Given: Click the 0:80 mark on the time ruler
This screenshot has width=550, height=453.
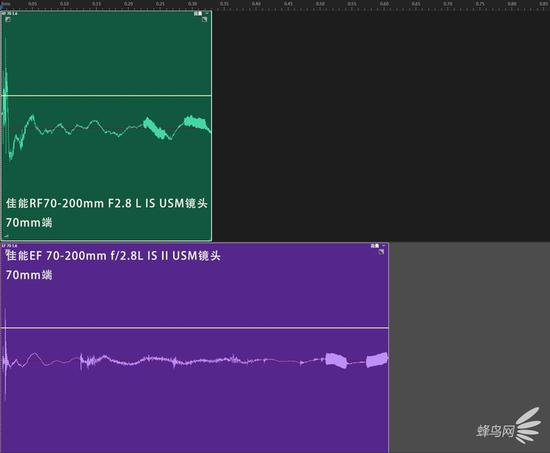Looking at the screenshot, I should pyautogui.click(x=512, y=4).
